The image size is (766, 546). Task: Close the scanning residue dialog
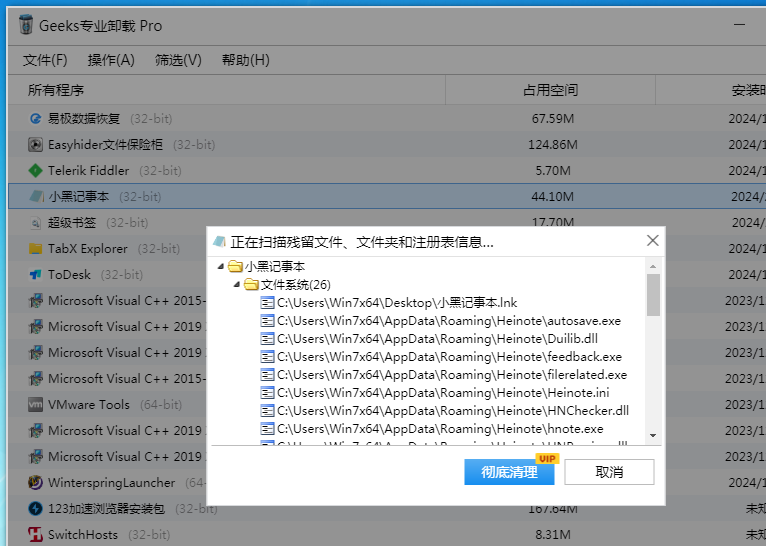click(653, 241)
